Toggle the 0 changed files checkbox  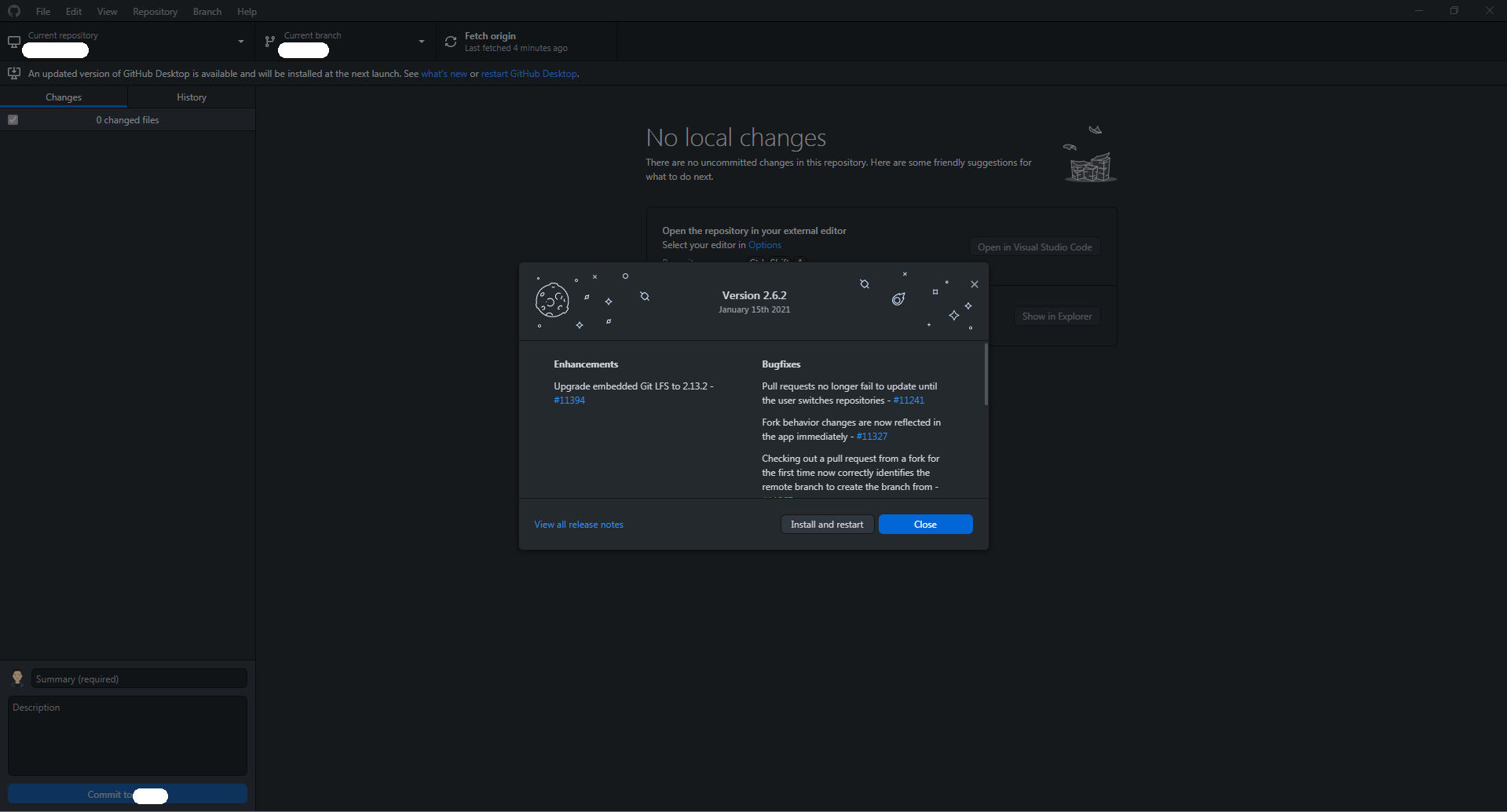(13, 120)
